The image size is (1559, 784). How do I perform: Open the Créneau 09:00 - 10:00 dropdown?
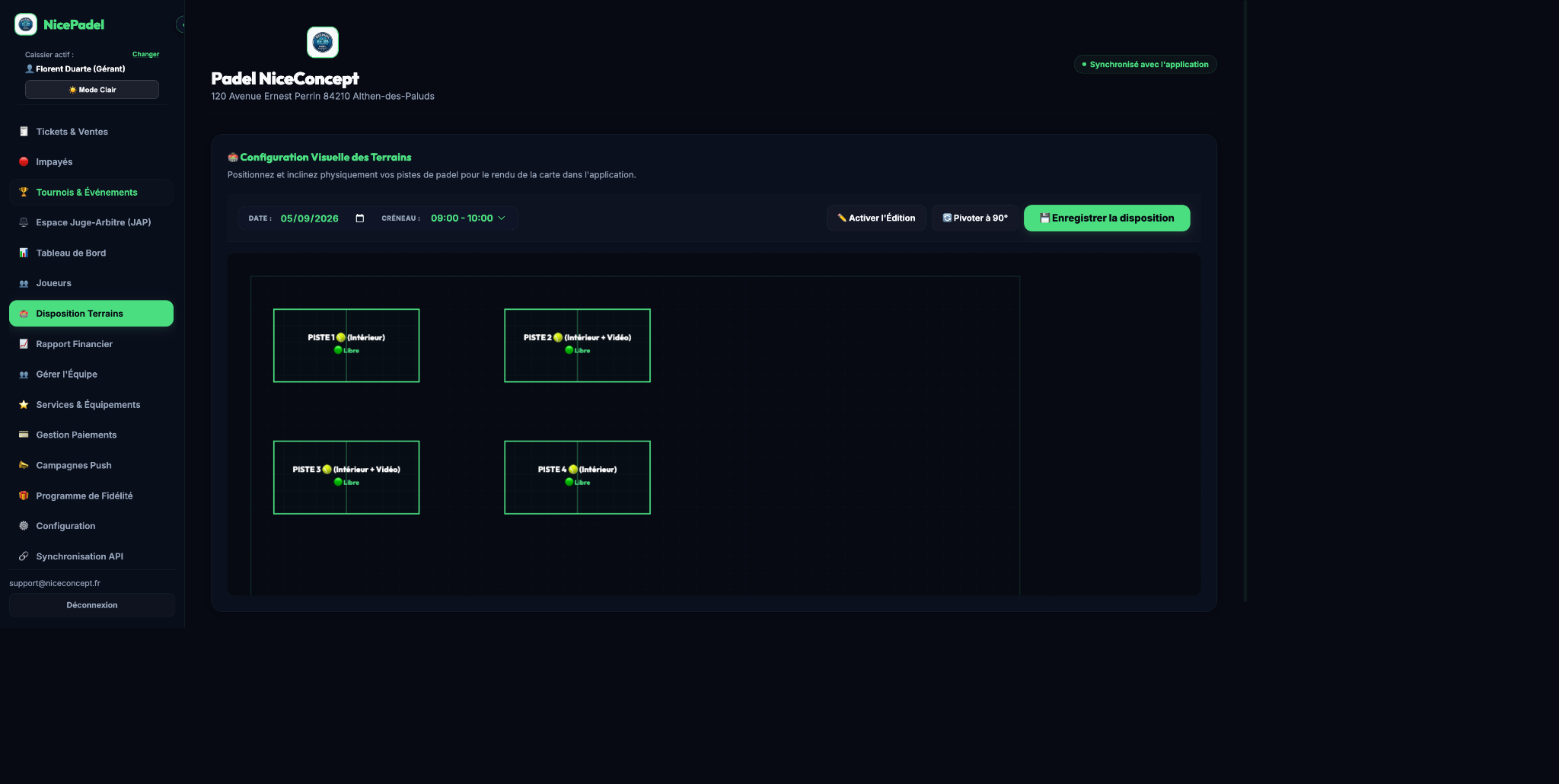click(468, 218)
